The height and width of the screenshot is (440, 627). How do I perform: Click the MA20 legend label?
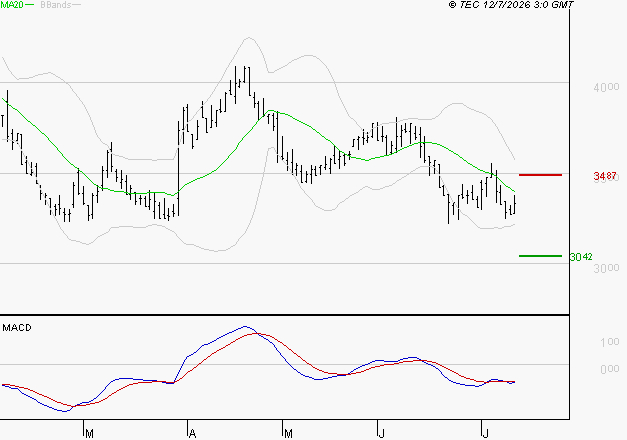tap(12, 5)
